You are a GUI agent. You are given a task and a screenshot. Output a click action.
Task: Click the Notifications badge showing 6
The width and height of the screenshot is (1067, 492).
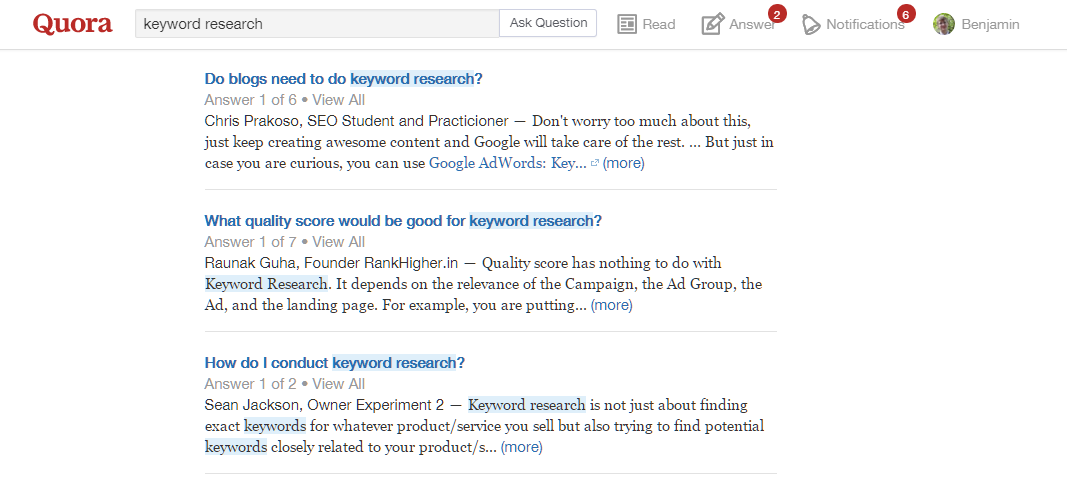(x=906, y=14)
